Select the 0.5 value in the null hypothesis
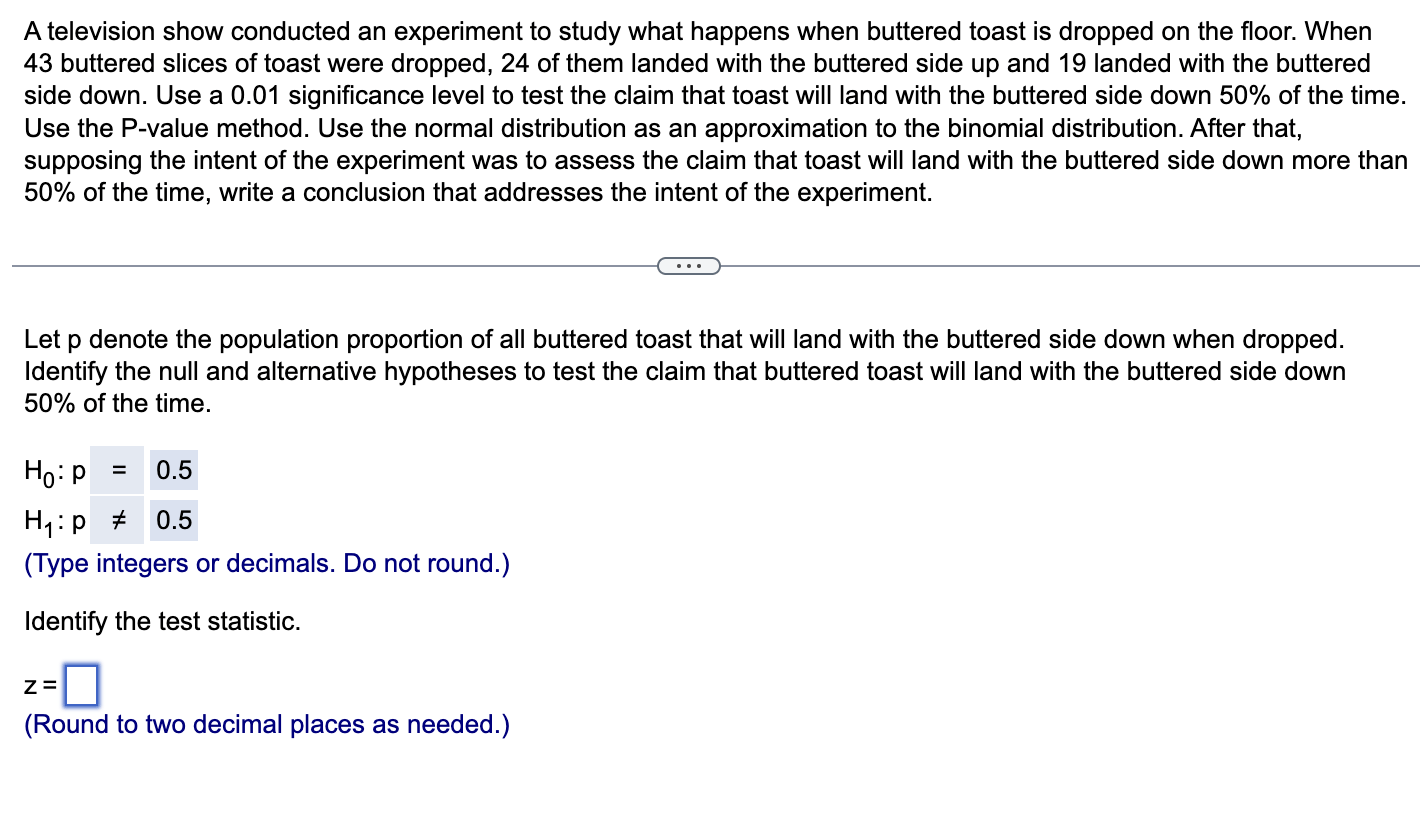The height and width of the screenshot is (822, 1420). (173, 470)
